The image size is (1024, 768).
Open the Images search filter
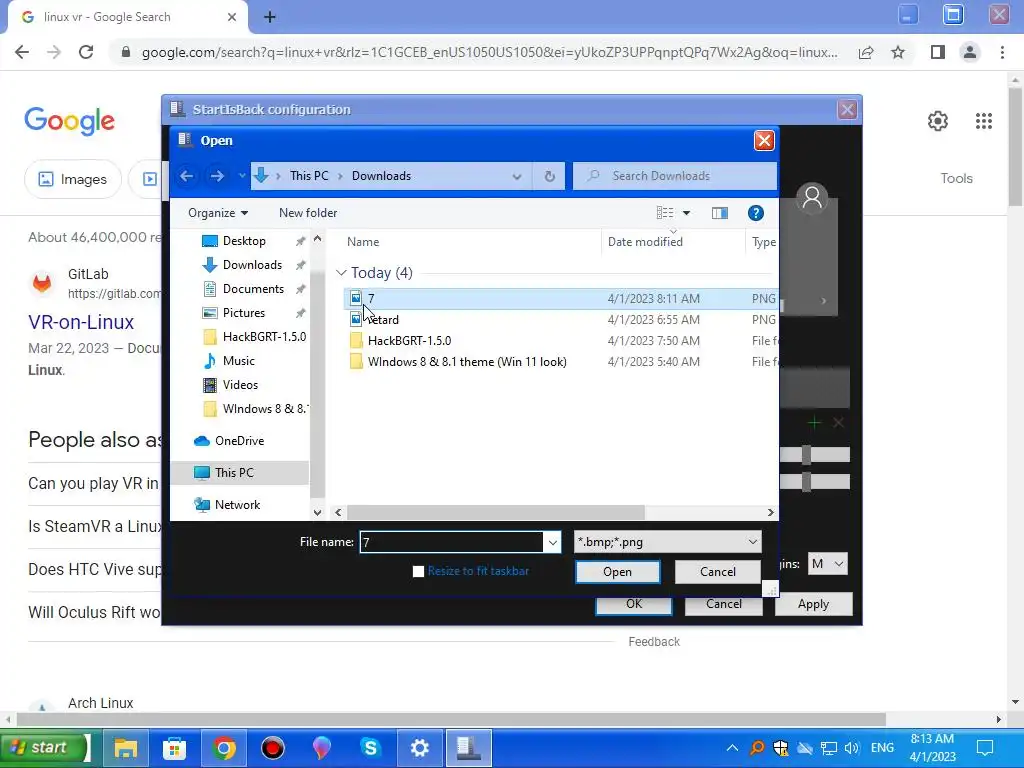[x=72, y=179]
